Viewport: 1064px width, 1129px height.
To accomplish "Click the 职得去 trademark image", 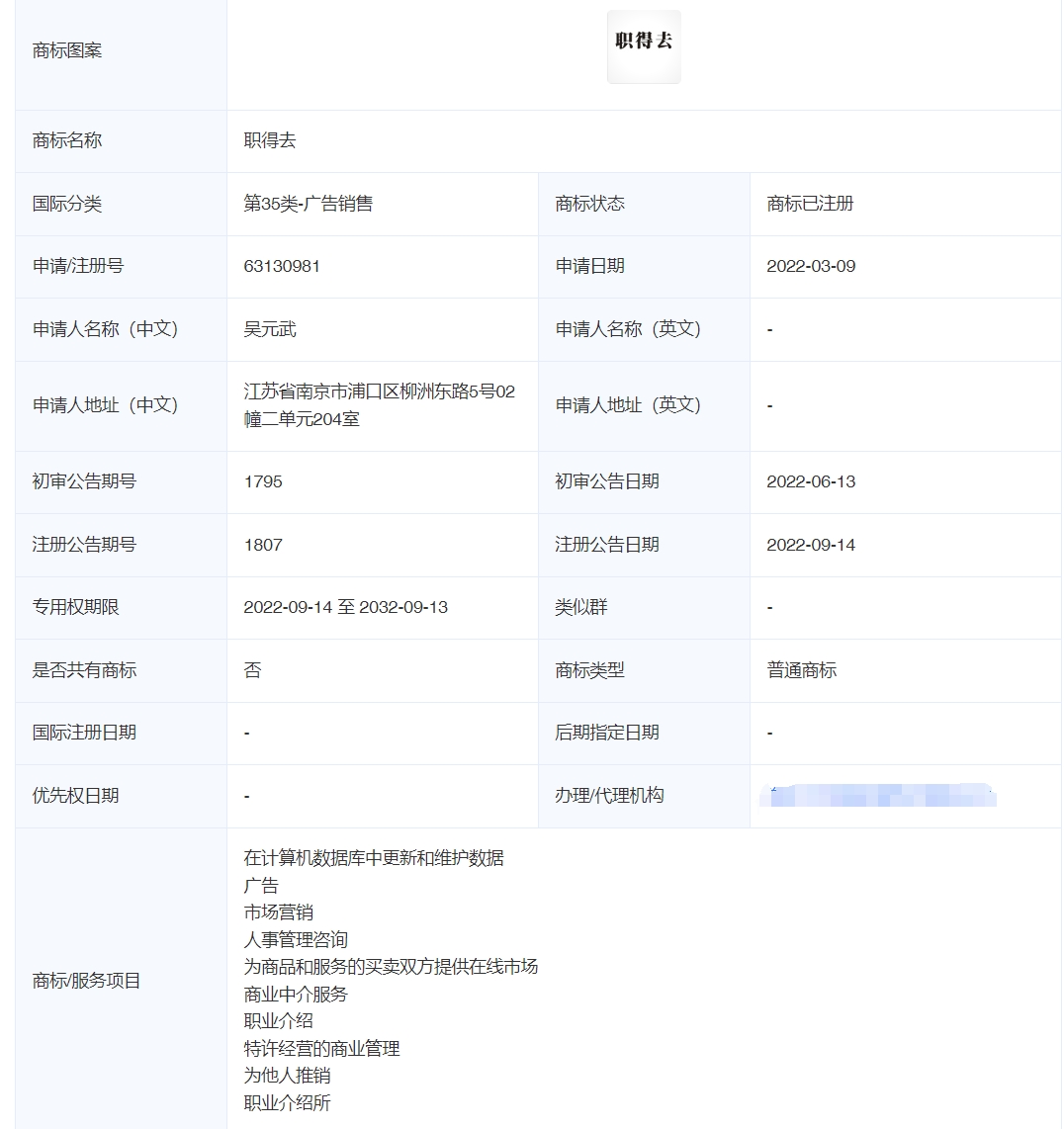I will click(644, 44).
